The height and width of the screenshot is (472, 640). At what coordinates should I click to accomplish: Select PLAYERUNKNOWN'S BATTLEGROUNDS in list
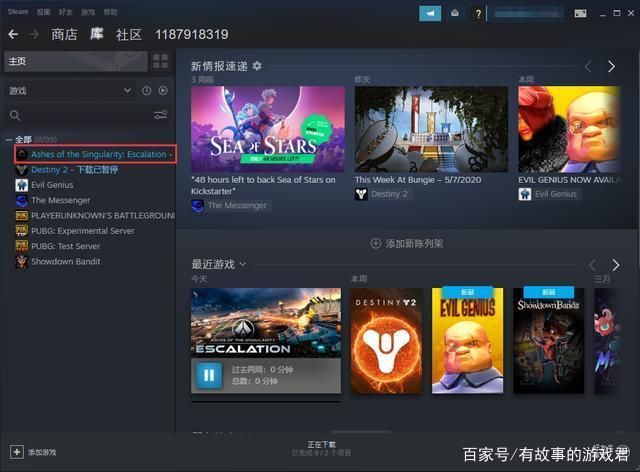95,216
